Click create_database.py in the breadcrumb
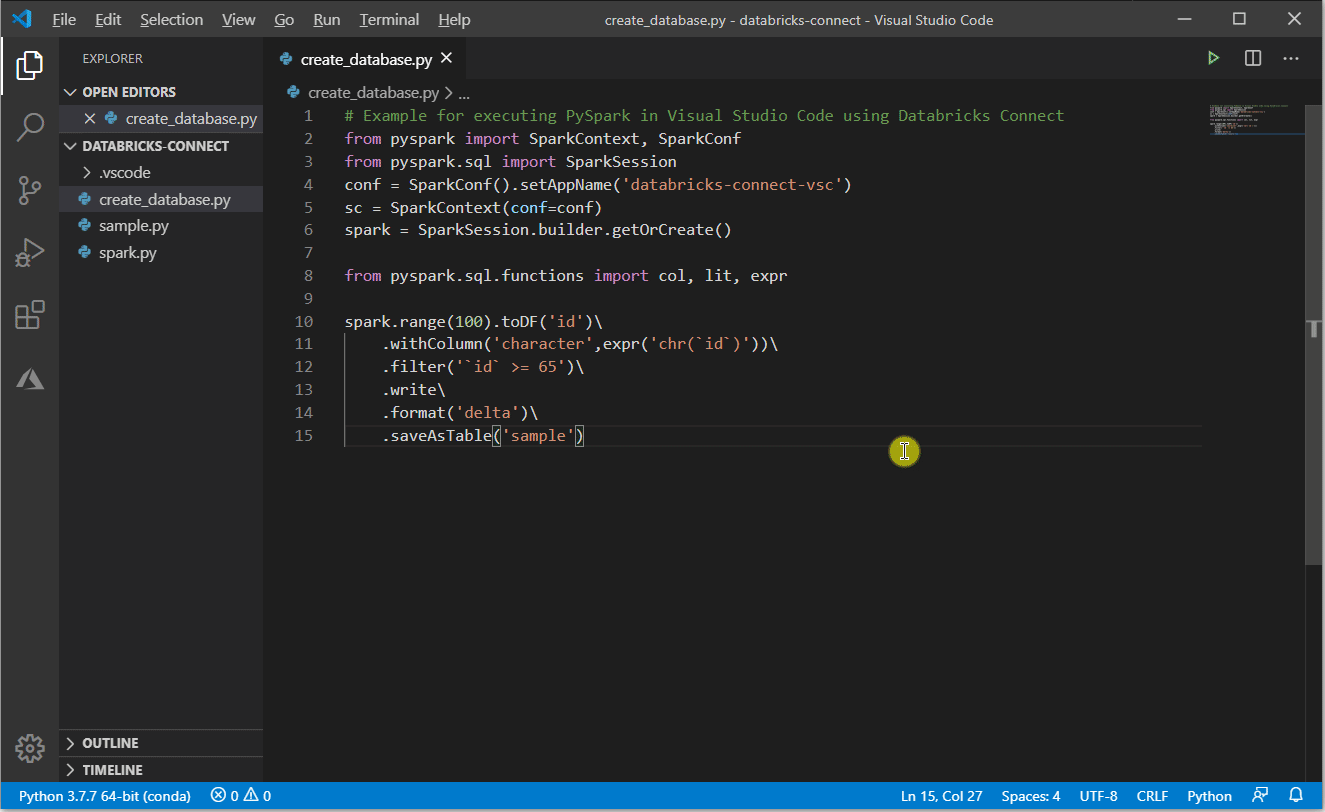 click(373, 93)
